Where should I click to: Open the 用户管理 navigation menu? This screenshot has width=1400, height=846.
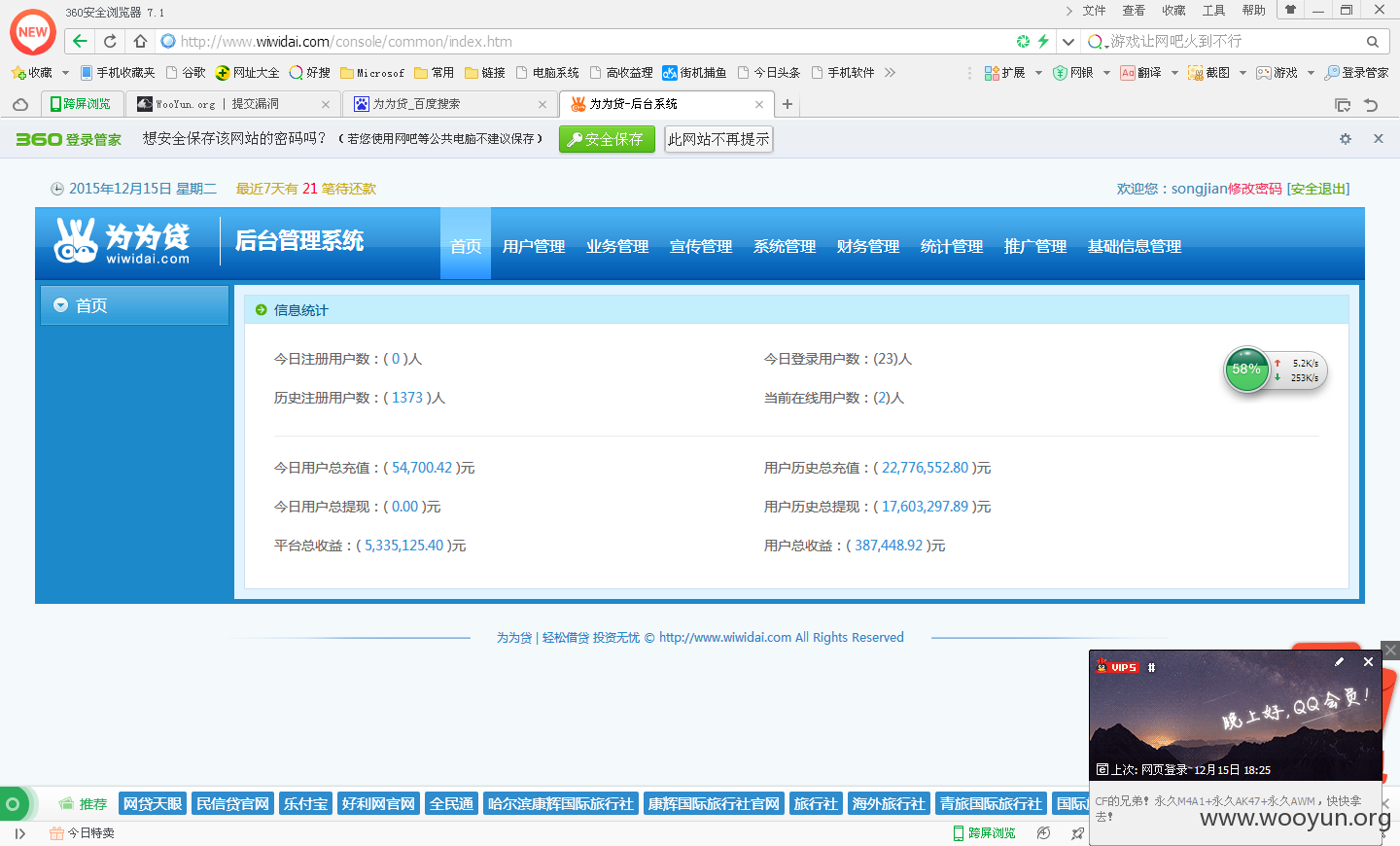pyautogui.click(x=534, y=246)
